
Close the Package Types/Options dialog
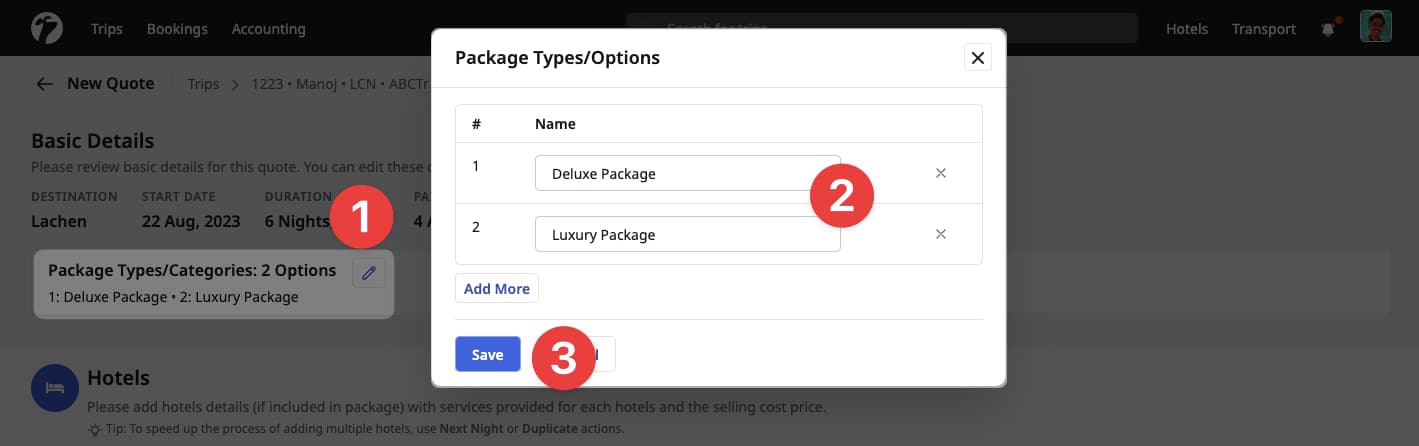(x=978, y=58)
